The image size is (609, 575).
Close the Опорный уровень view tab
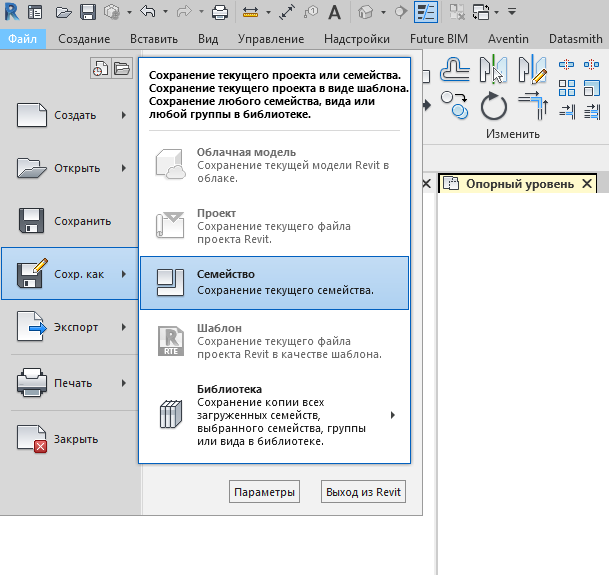coord(587,184)
